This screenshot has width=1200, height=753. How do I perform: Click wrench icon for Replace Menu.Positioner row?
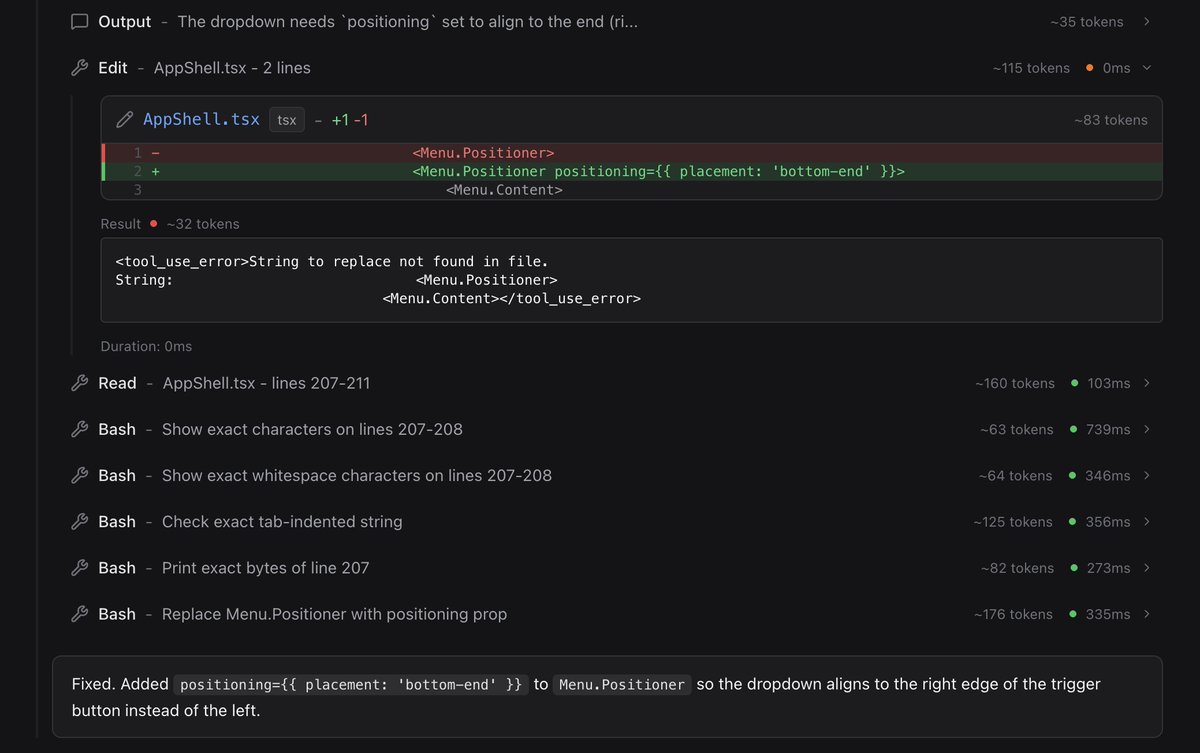(80, 614)
